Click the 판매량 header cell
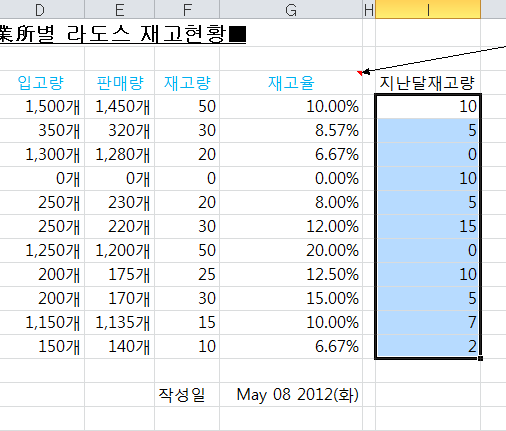This screenshot has width=506, height=431. point(120,83)
